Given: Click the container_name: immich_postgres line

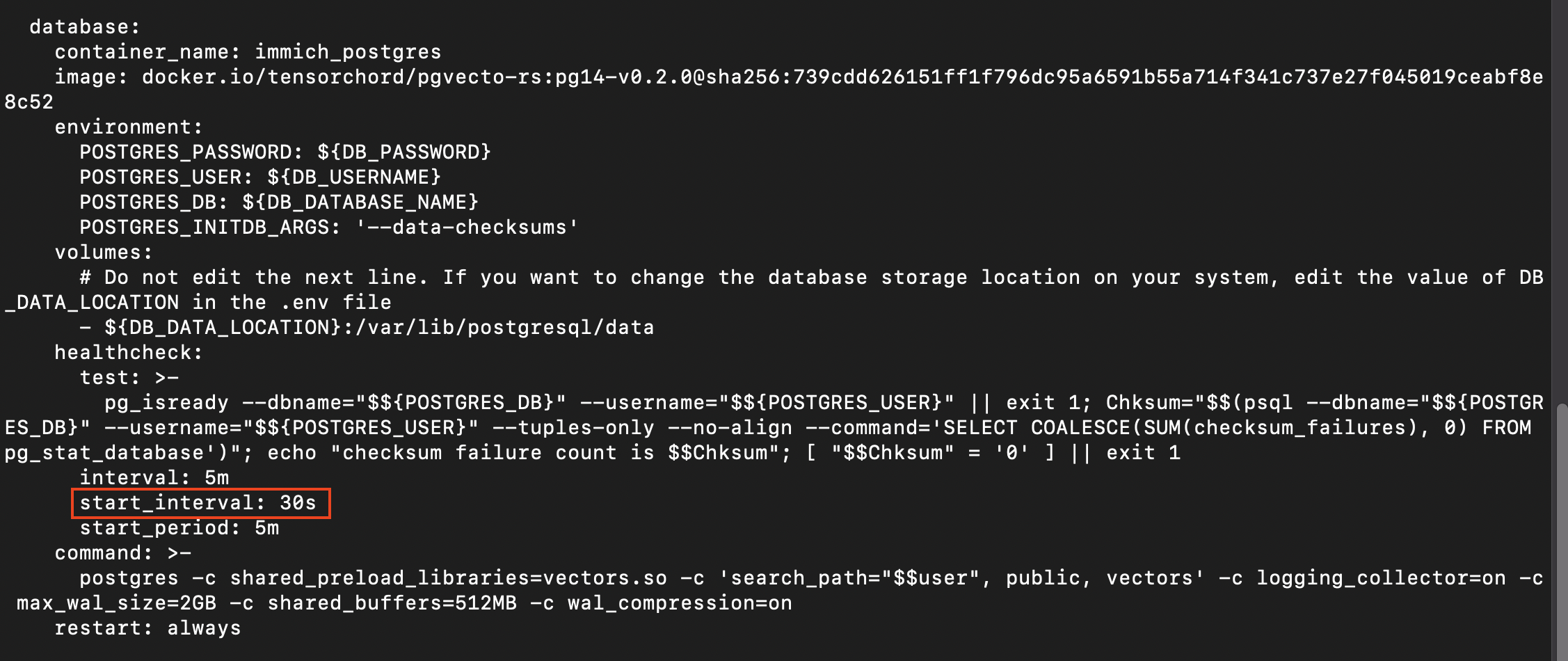Looking at the screenshot, I should coord(248,52).
